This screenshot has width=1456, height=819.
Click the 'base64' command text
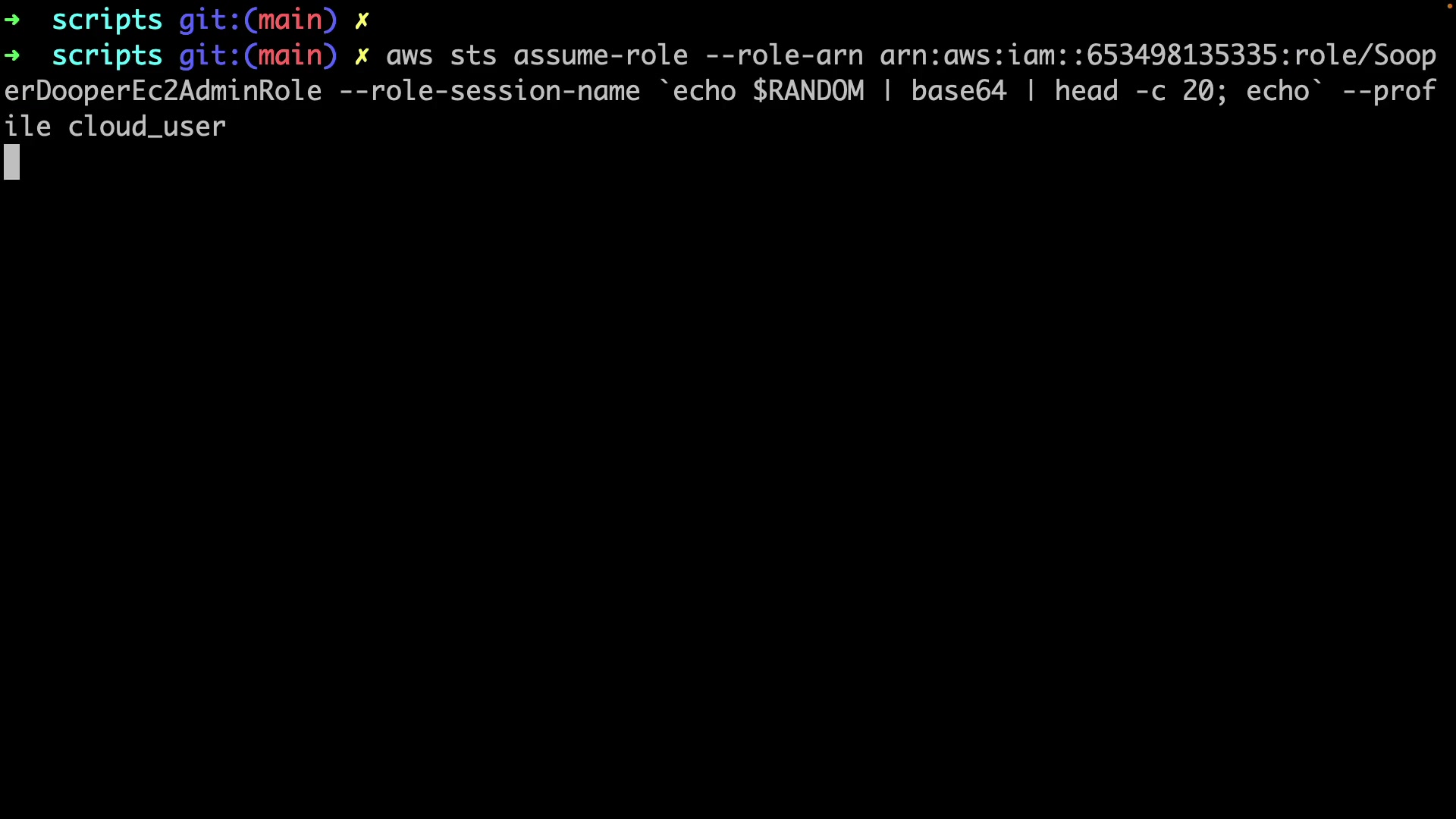(x=959, y=91)
